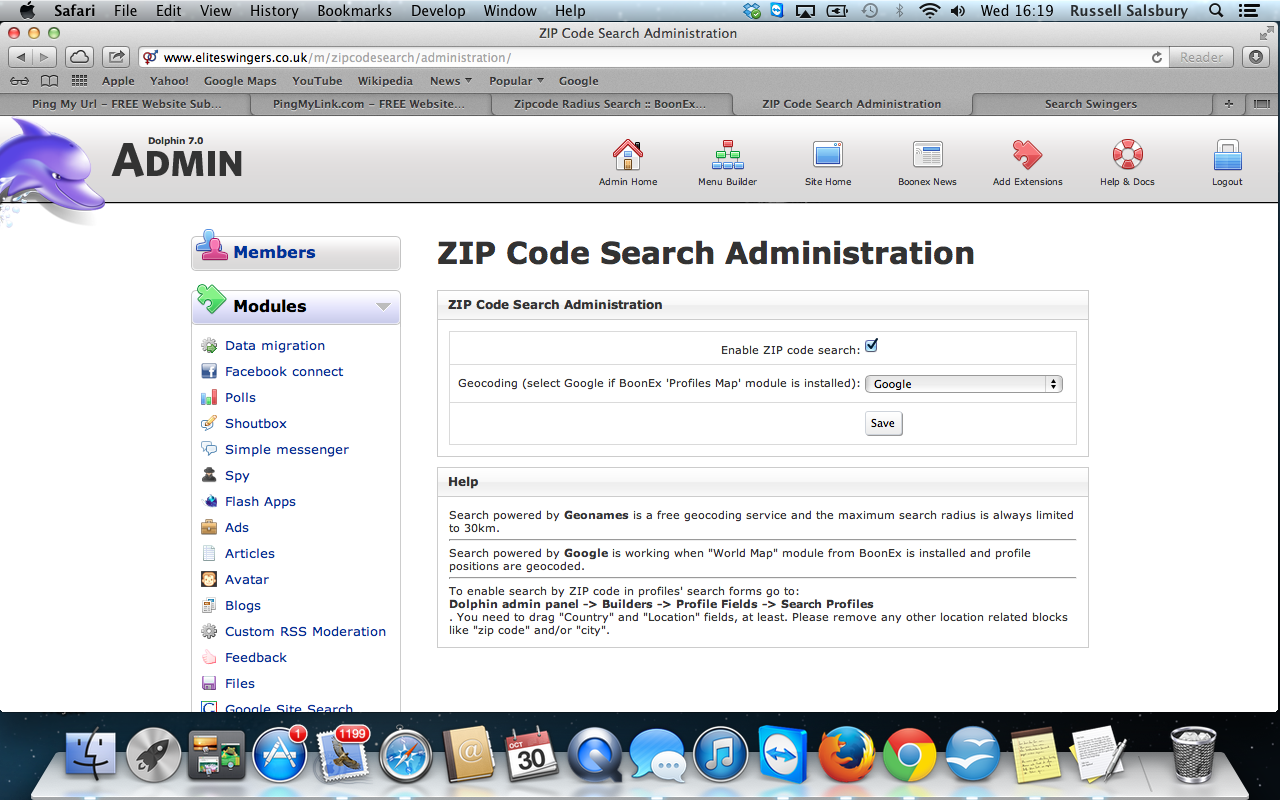The image size is (1280, 800).
Task: Open Boonex News icon
Action: point(927,156)
